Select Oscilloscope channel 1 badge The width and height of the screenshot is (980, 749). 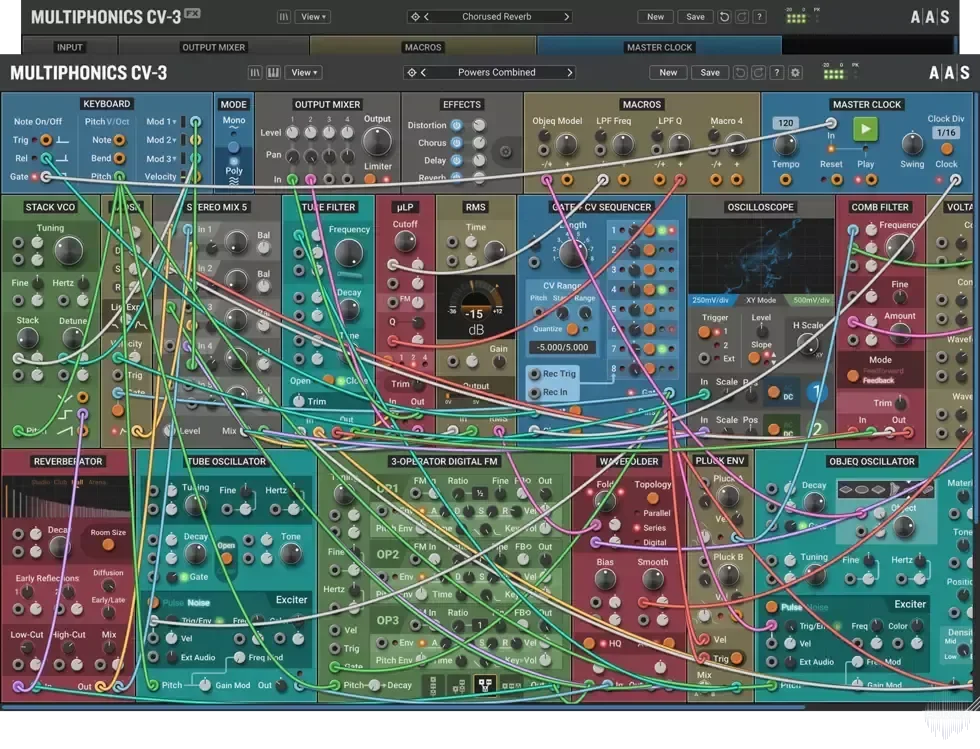point(816,392)
